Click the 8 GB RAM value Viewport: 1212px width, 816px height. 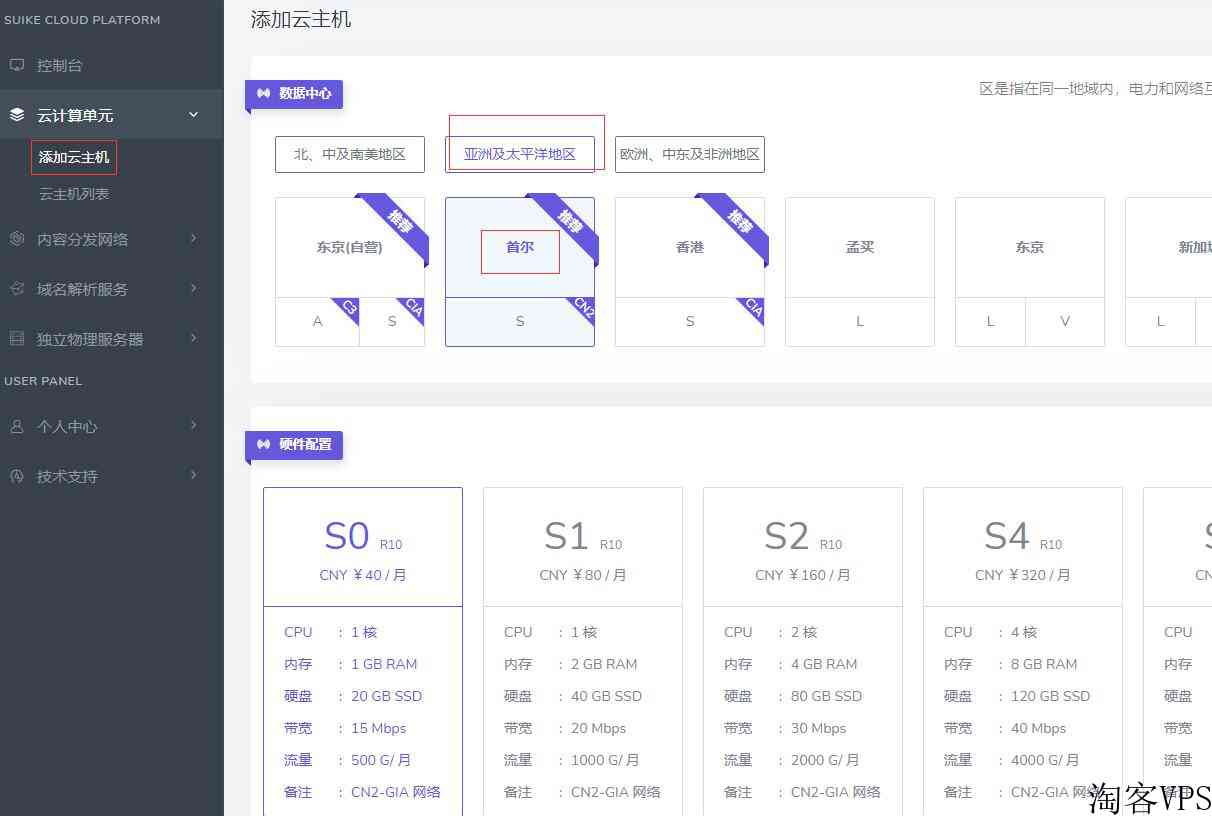[x=1044, y=664]
